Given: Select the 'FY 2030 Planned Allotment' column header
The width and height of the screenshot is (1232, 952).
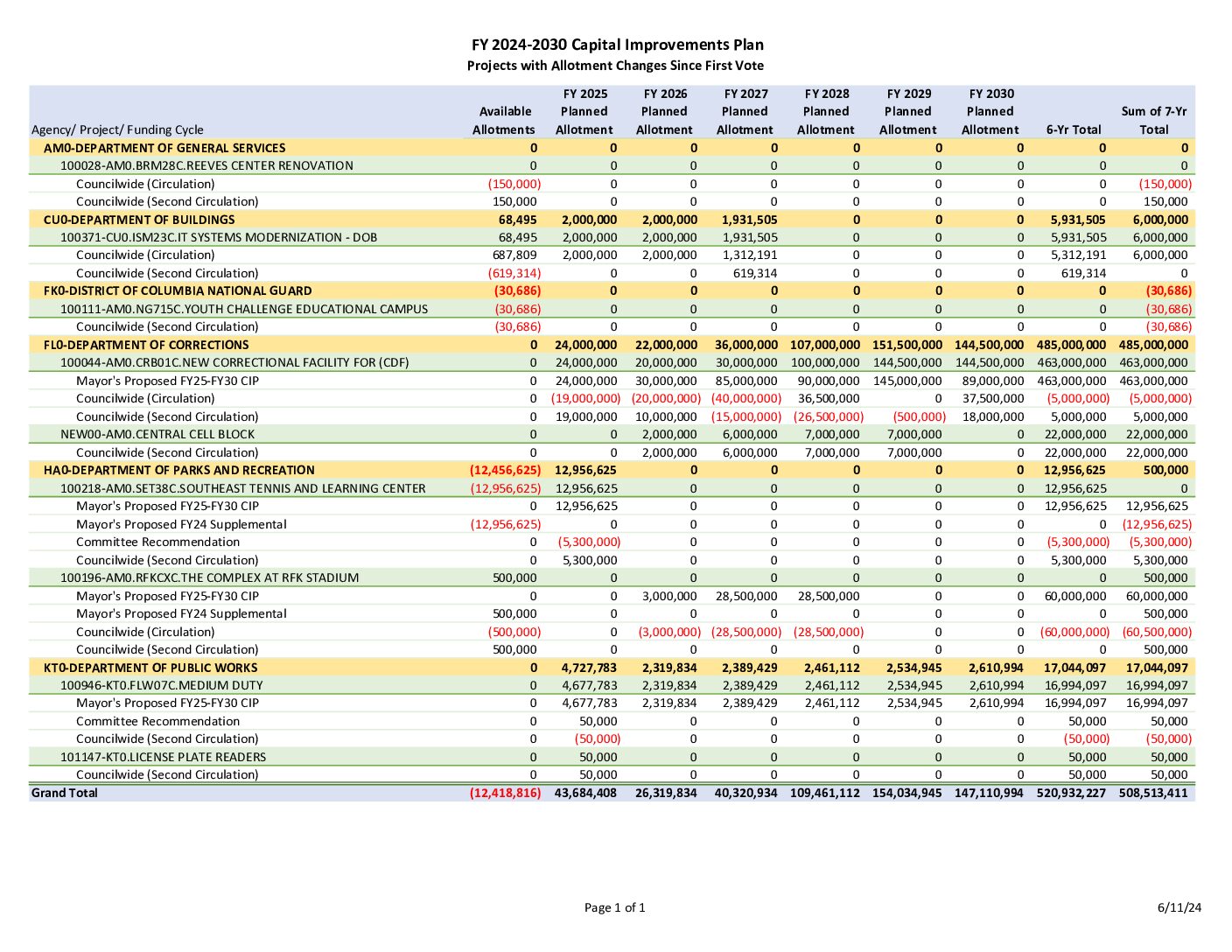Looking at the screenshot, I should pyautogui.click(x=990, y=112).
